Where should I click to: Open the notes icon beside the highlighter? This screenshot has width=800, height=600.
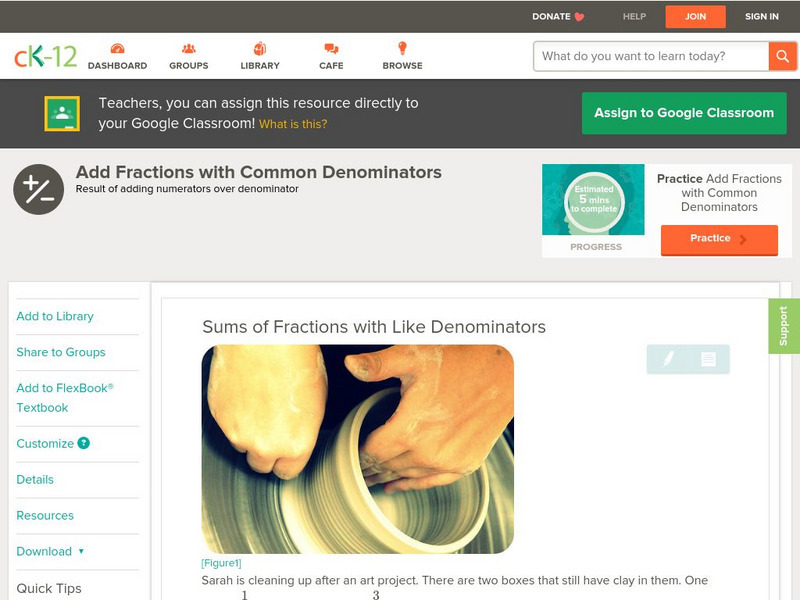coord(708,359)
